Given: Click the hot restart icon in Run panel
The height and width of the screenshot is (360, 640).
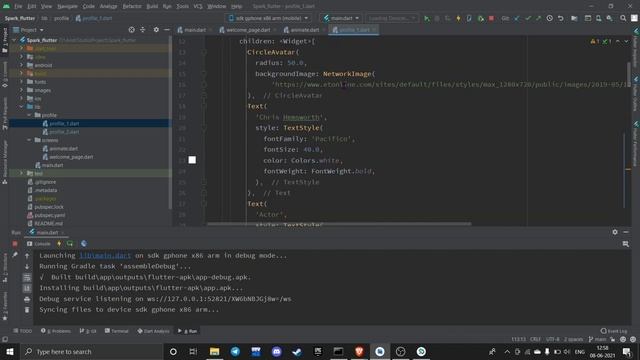Looking at the screenshot, I should [x=70, y=244].
